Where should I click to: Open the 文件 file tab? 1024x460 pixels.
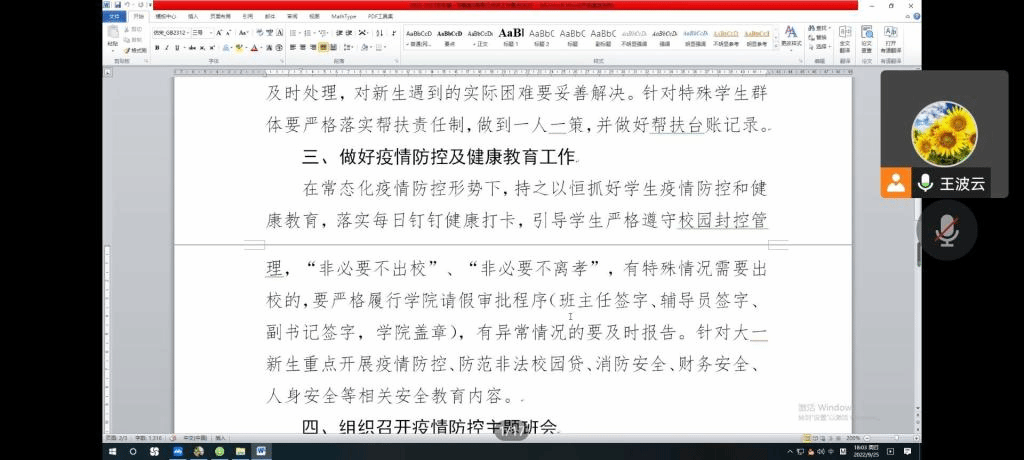[x=114, y=16]
